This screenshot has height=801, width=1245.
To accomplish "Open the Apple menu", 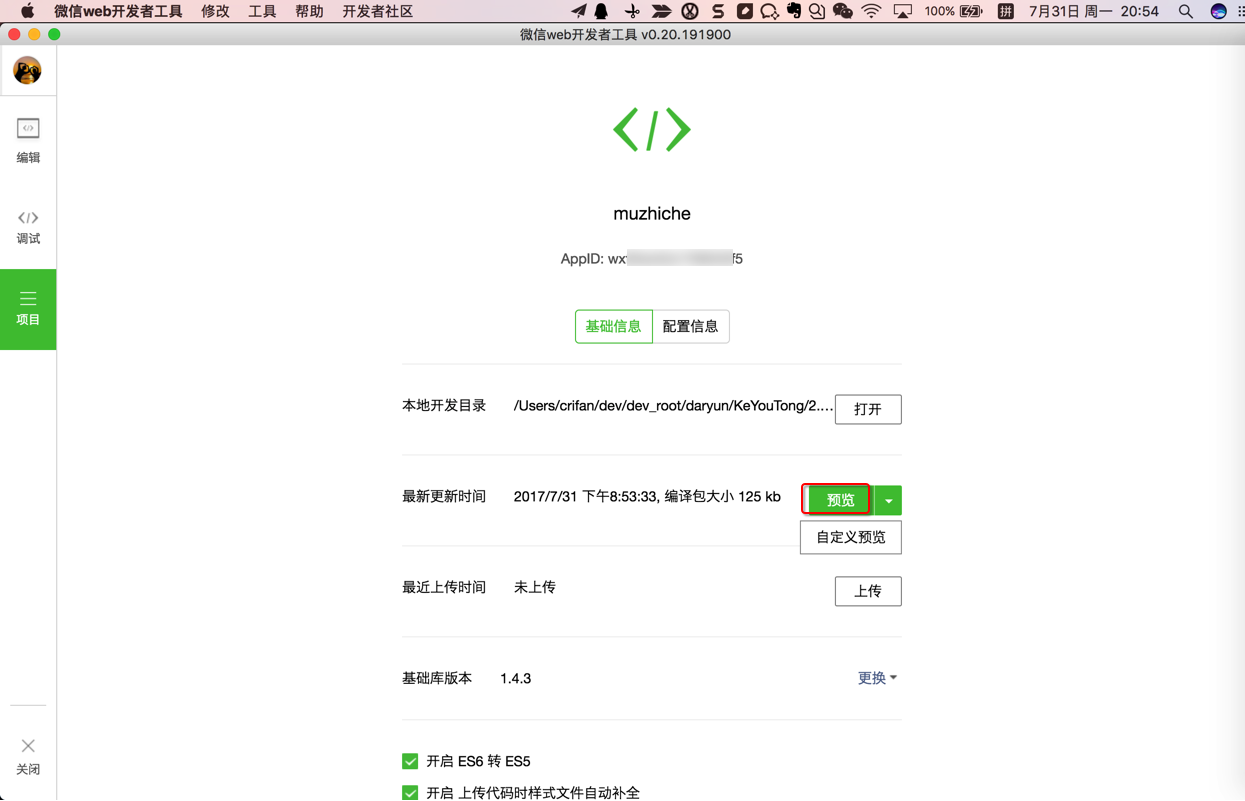I will pos(27,11).
